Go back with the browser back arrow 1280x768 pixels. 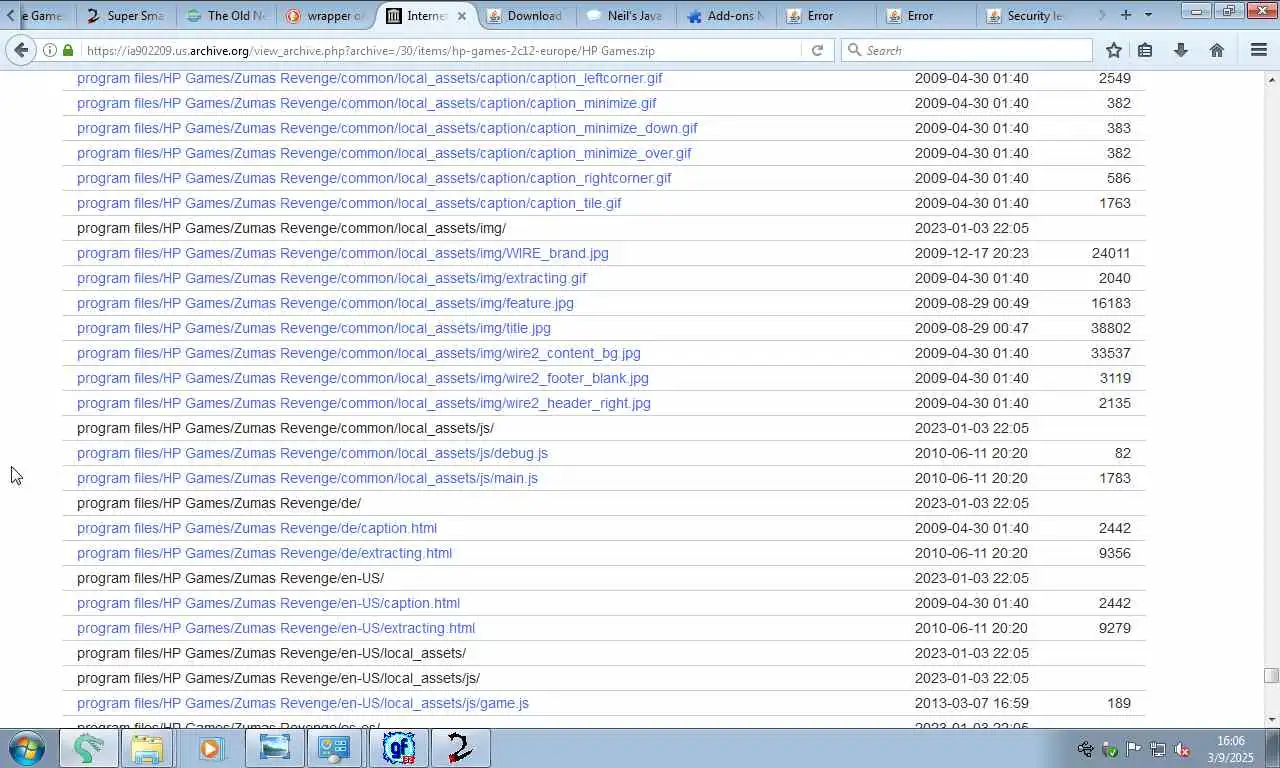22,50
